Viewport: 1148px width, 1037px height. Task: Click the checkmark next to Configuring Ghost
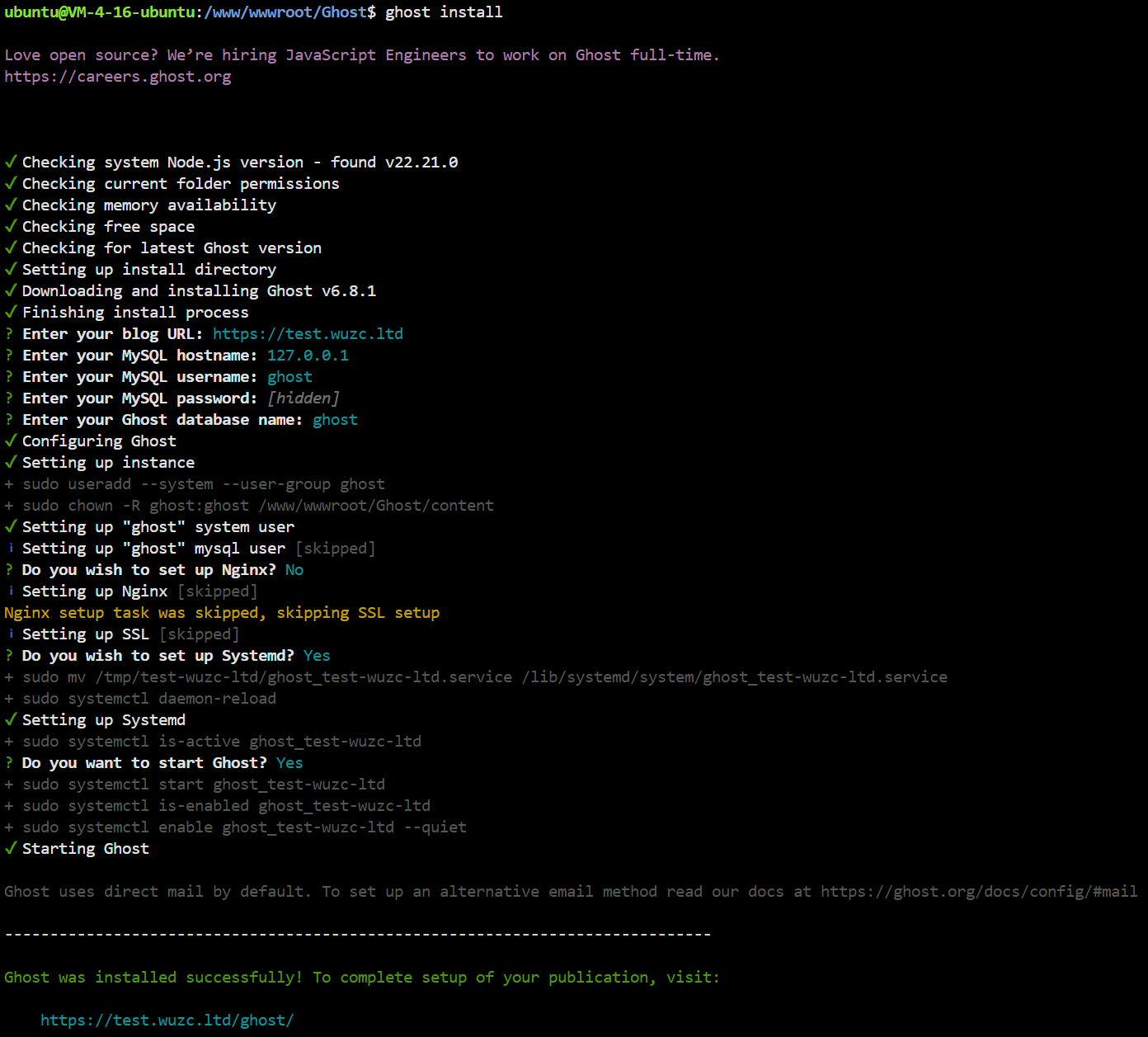click(10, 441)
